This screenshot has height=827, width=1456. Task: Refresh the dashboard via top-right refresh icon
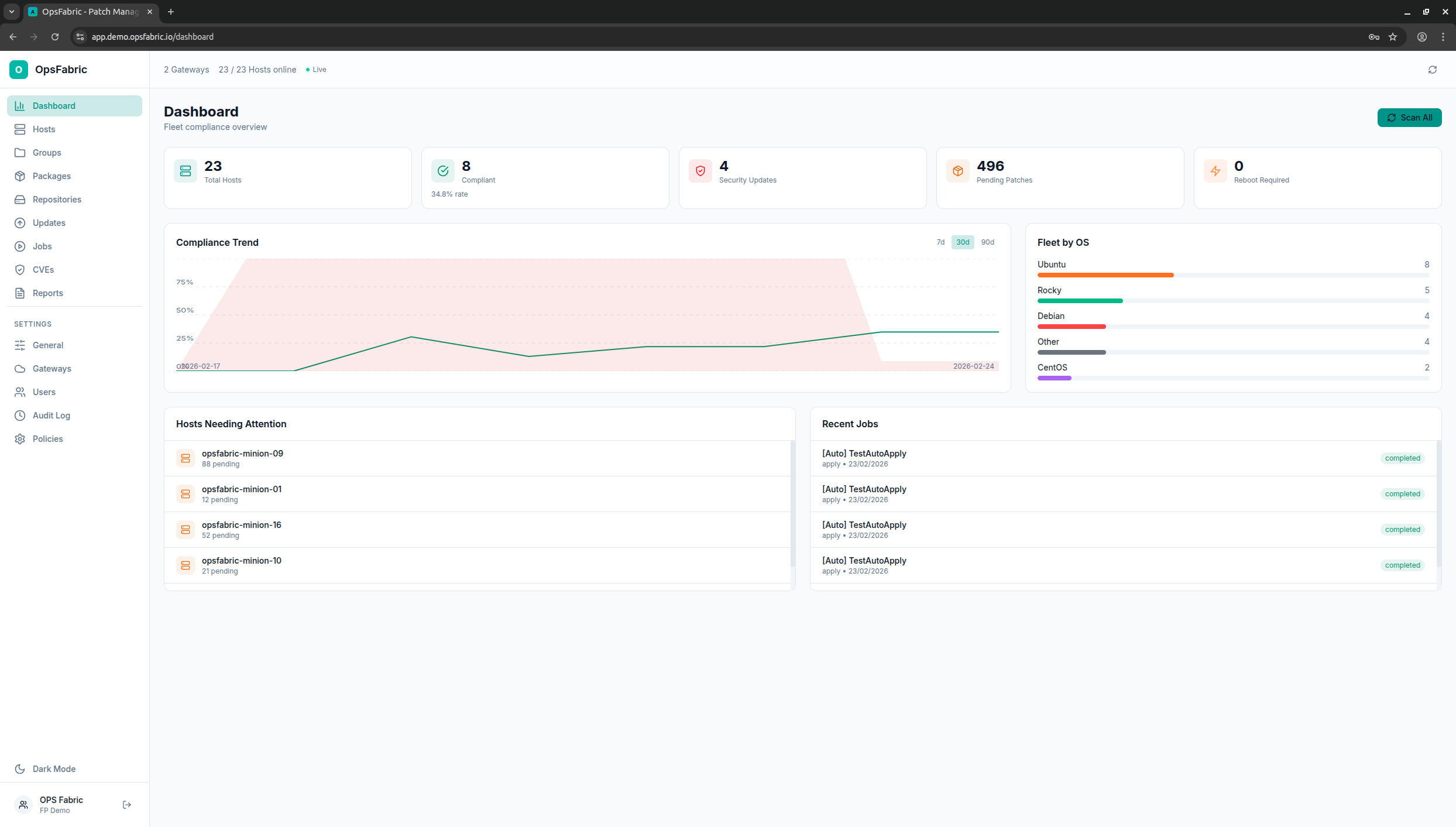(1433, 70)
